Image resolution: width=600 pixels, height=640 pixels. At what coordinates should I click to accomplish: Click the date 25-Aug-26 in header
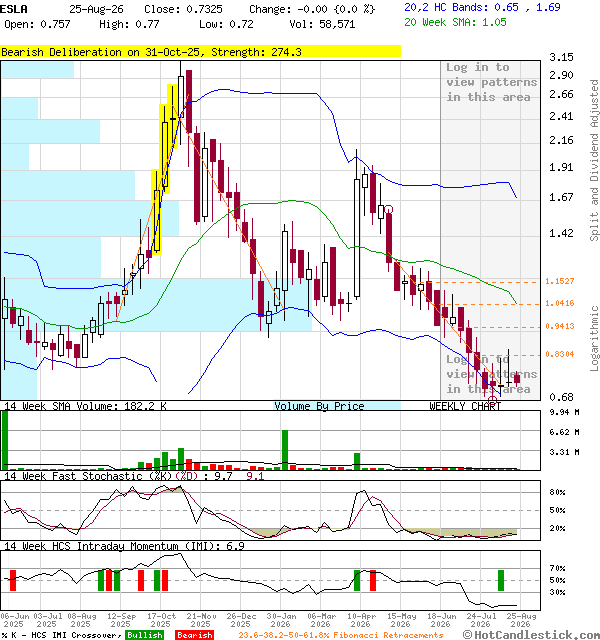coord(96,9)
